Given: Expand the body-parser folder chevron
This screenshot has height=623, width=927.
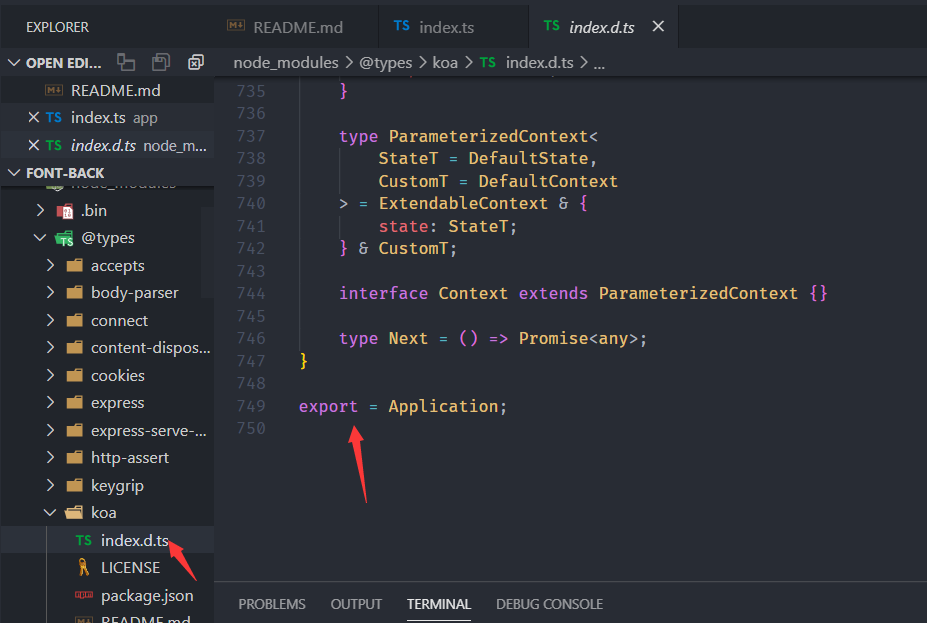Looking at the screenshot, I should [x=50, y=293].
